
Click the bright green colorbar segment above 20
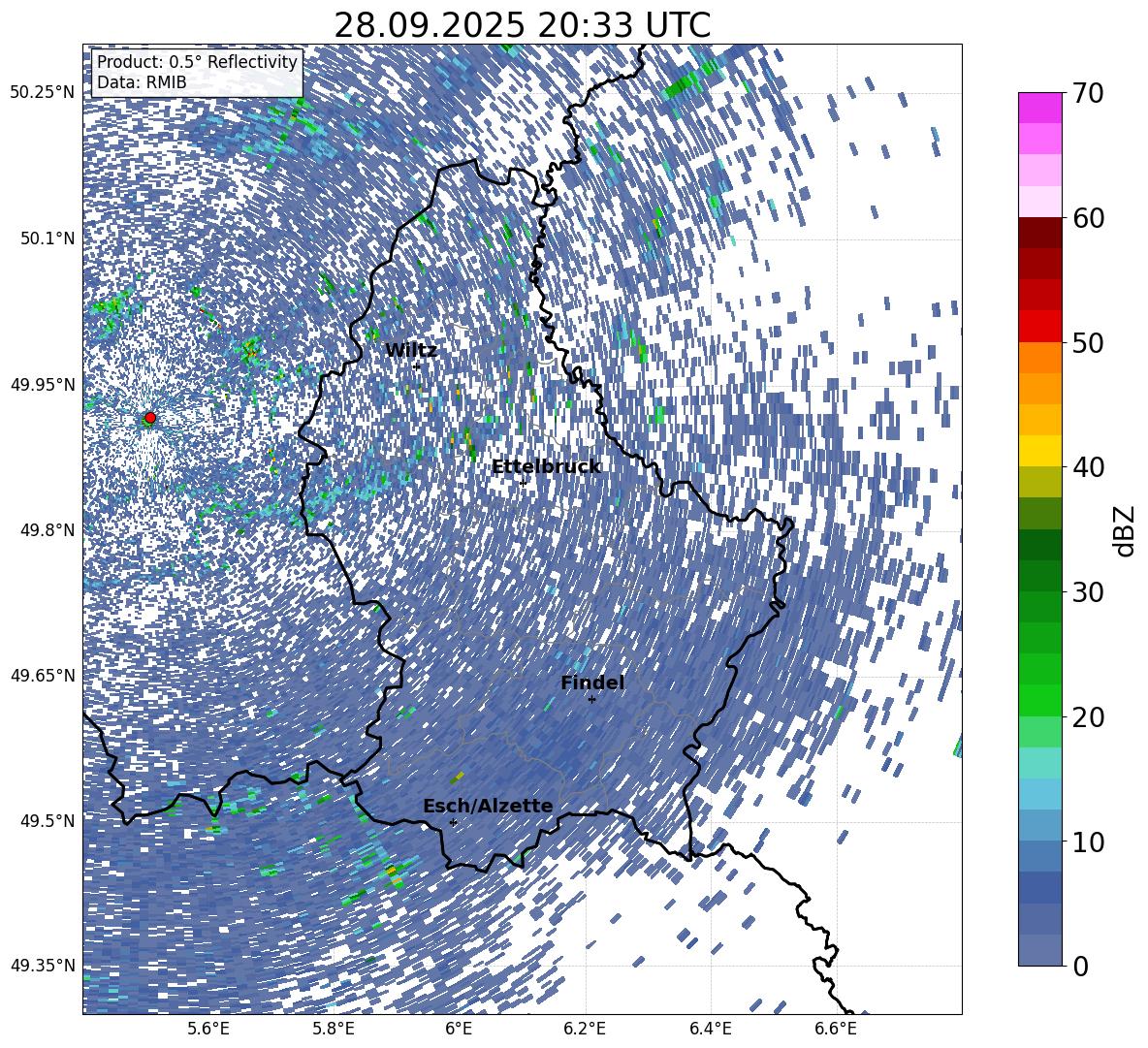(1039, 700)
